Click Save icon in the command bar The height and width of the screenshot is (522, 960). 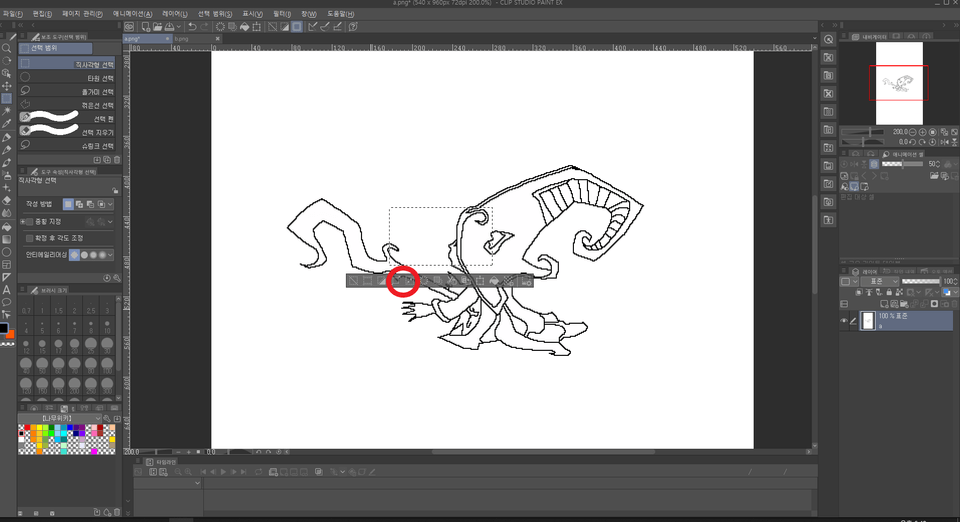pos(169,27)
